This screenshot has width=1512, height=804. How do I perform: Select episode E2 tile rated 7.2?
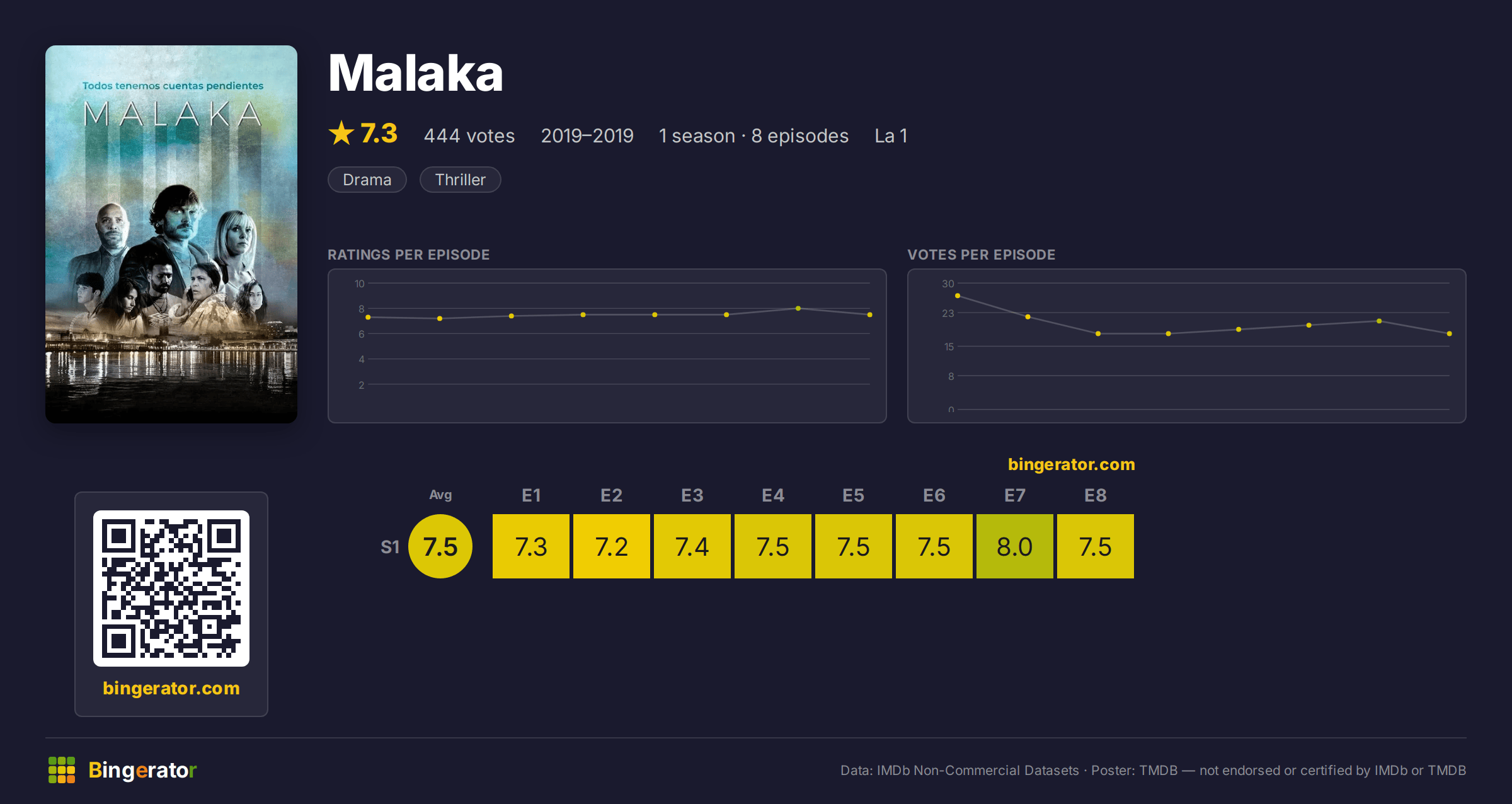612,546
